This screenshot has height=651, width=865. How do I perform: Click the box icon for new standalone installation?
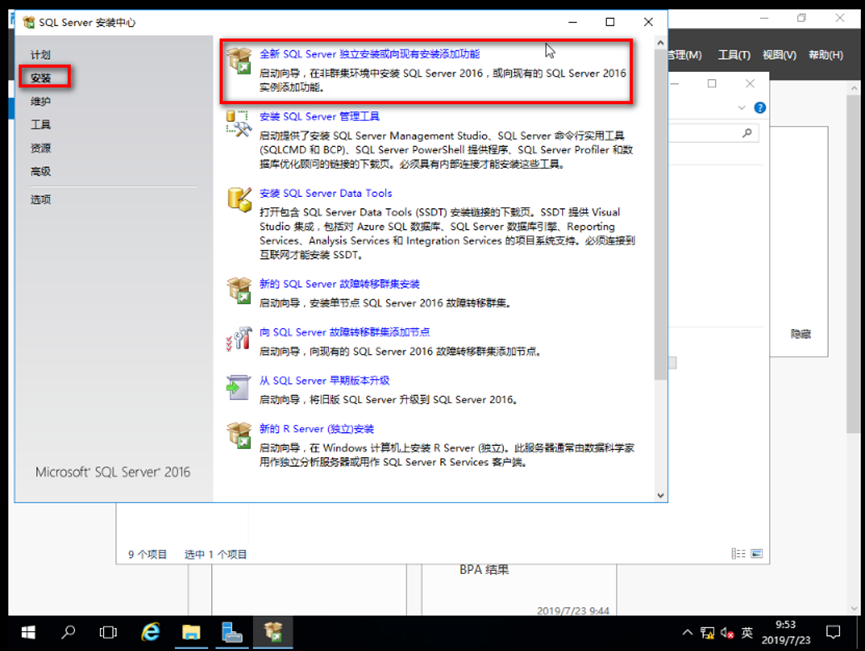(239, 61)
